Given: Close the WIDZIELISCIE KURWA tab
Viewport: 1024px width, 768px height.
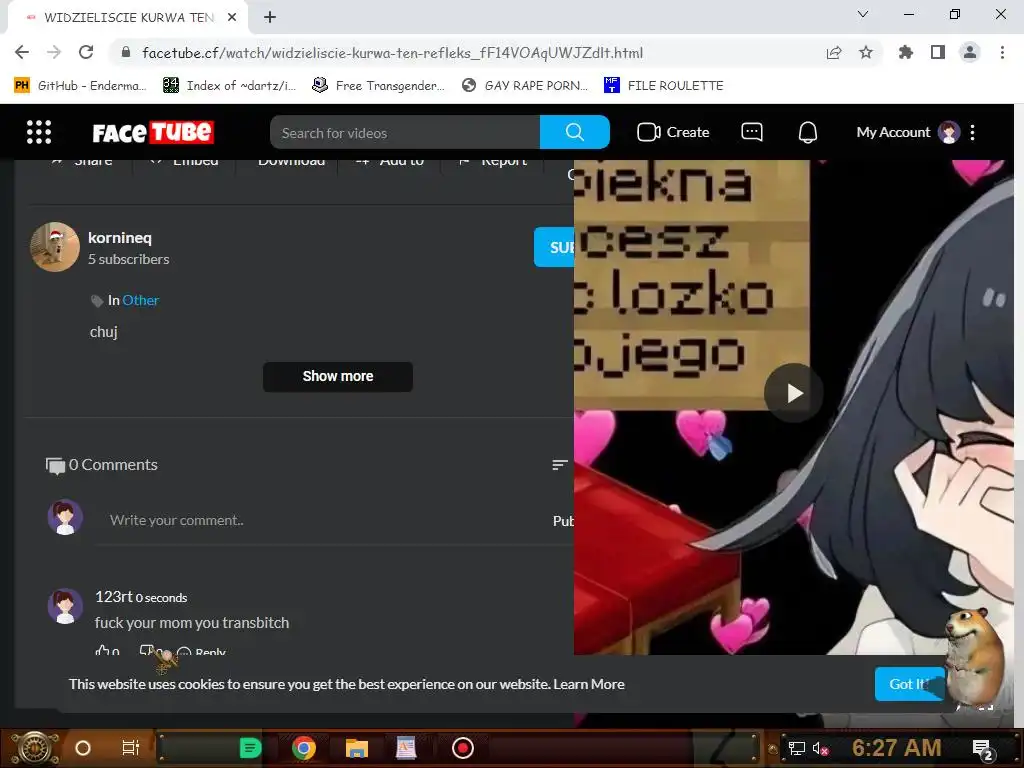Looking at the screenshot, I should click(x=232, y=17).
